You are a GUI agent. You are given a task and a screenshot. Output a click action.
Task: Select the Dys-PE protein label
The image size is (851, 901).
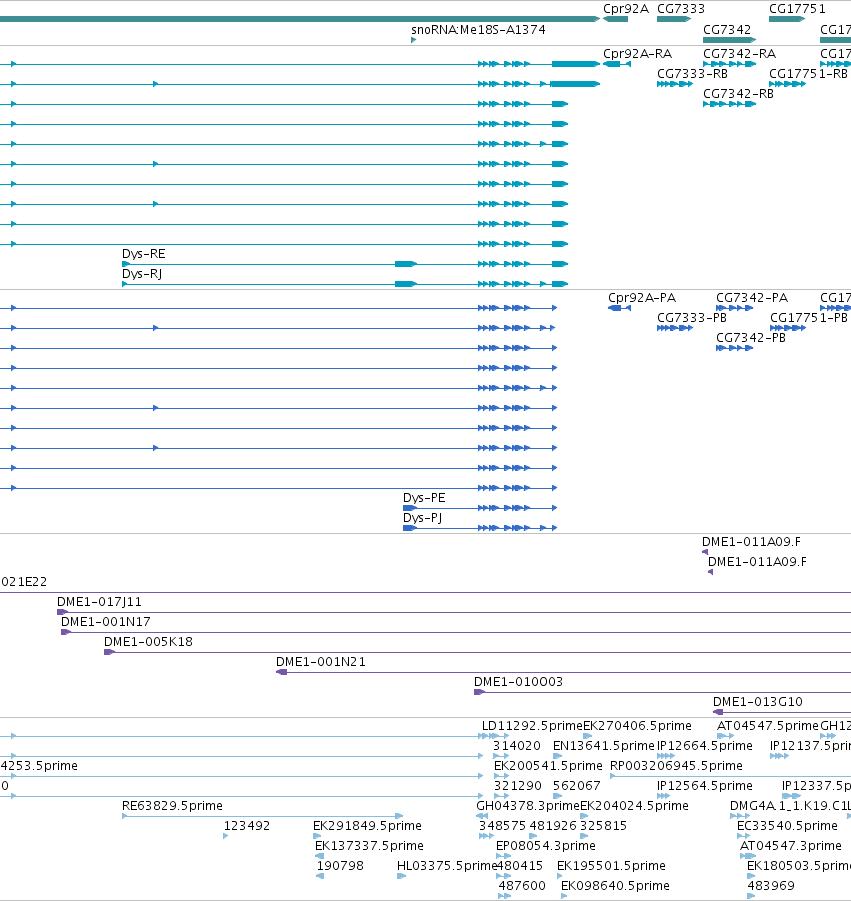point(424,498)
